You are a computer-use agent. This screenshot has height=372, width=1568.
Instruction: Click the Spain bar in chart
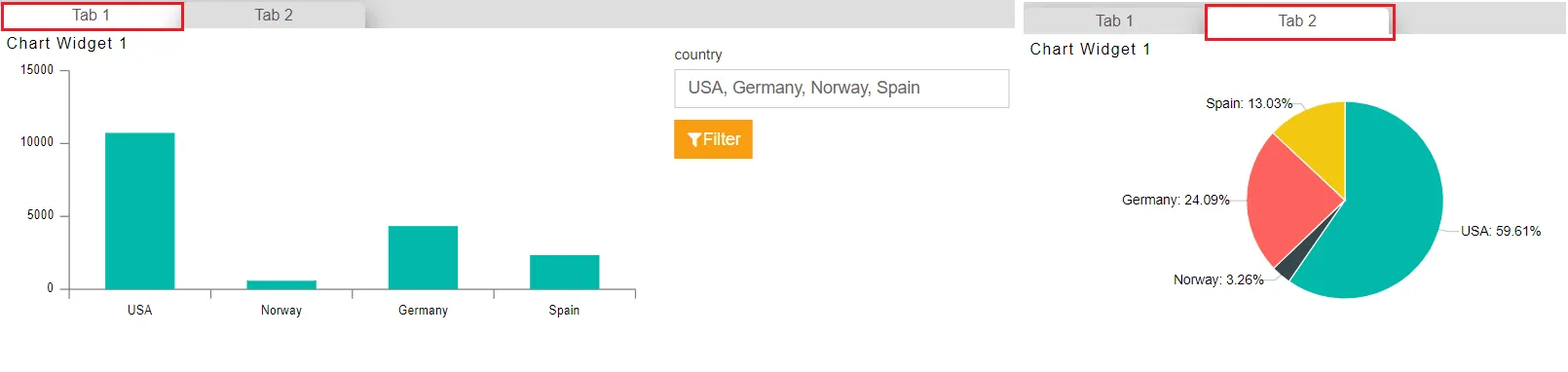coord(564,273)
